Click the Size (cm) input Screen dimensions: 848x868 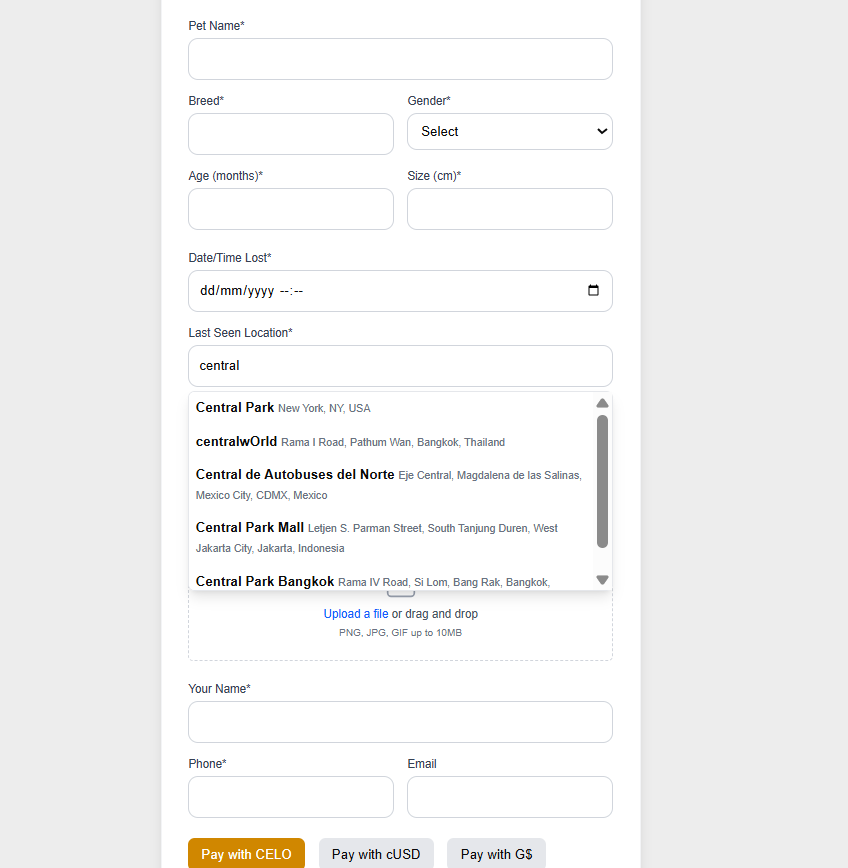509,209
